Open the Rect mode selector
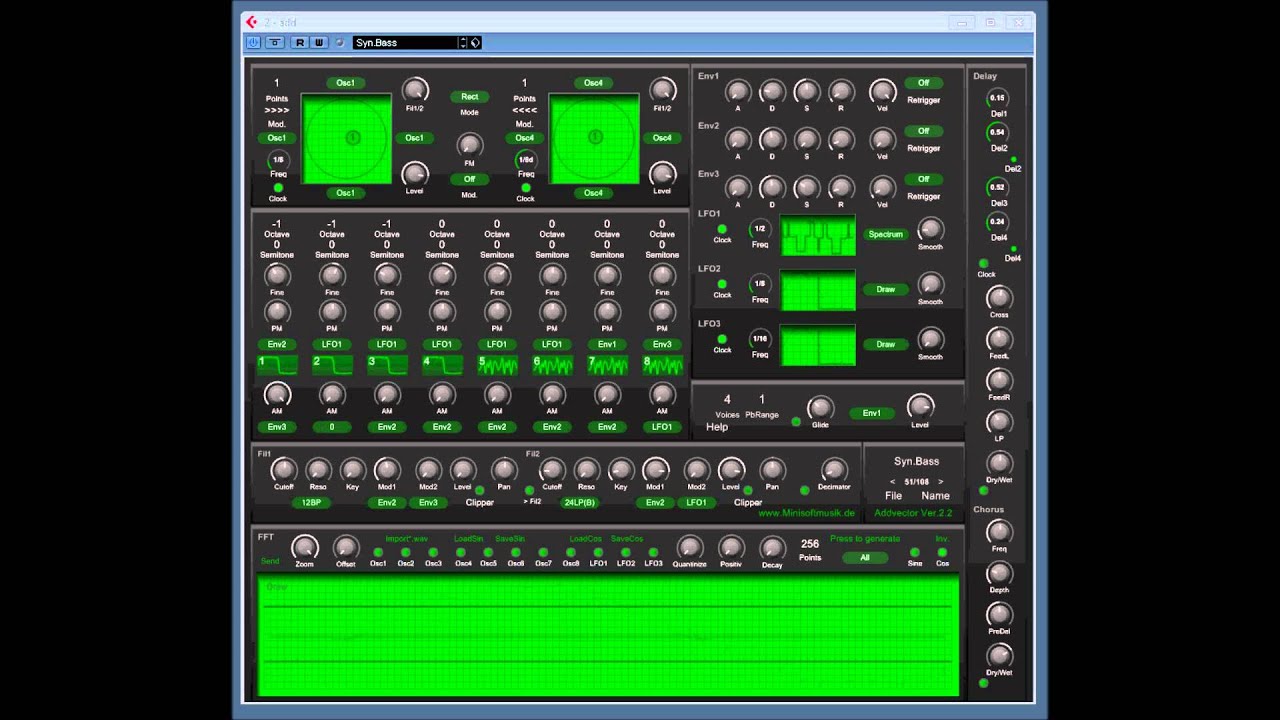Viewport: 1280px width, 720px height. click(x=469, y=97)
